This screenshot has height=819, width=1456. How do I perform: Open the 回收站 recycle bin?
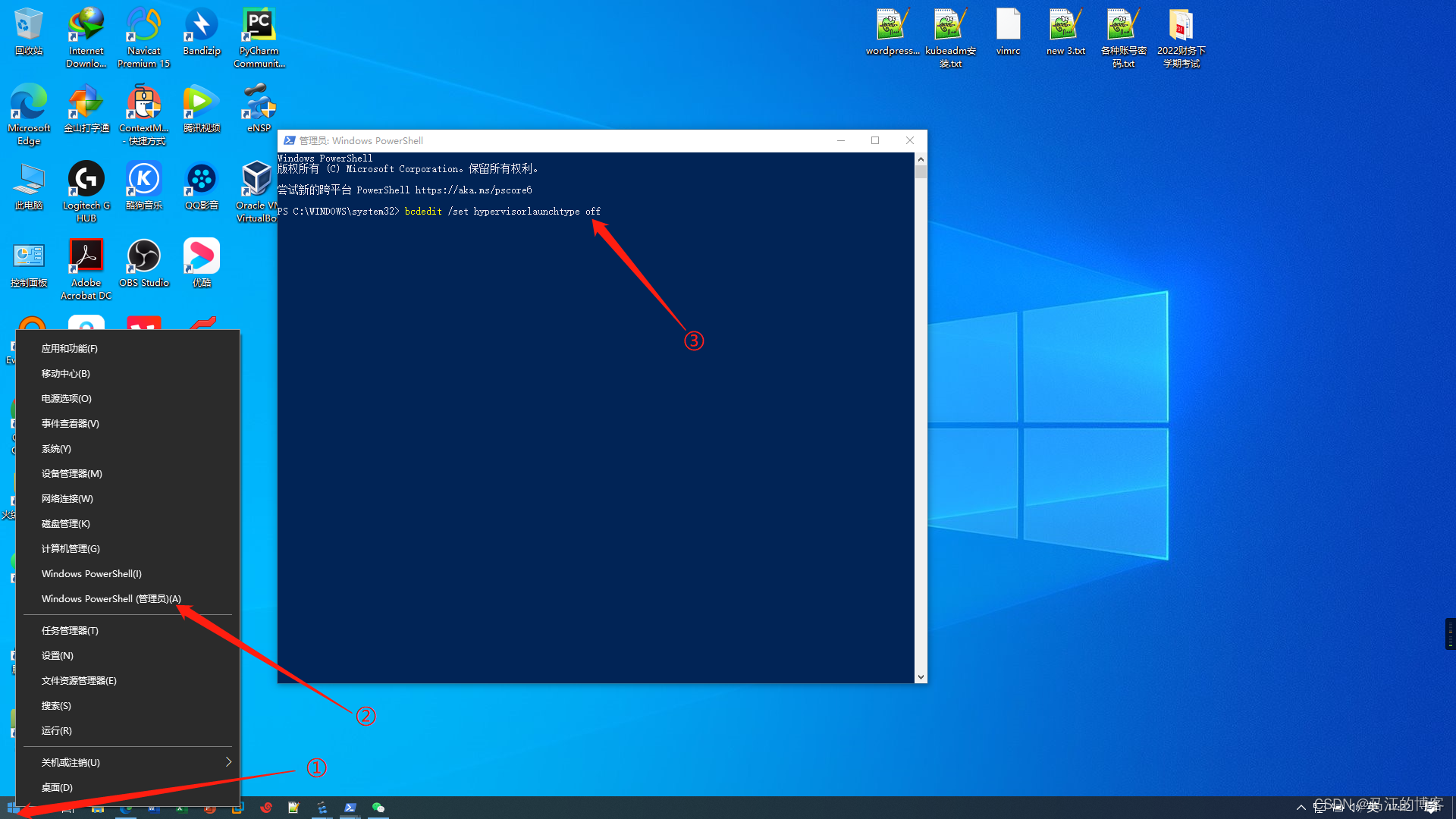point(28,23)
